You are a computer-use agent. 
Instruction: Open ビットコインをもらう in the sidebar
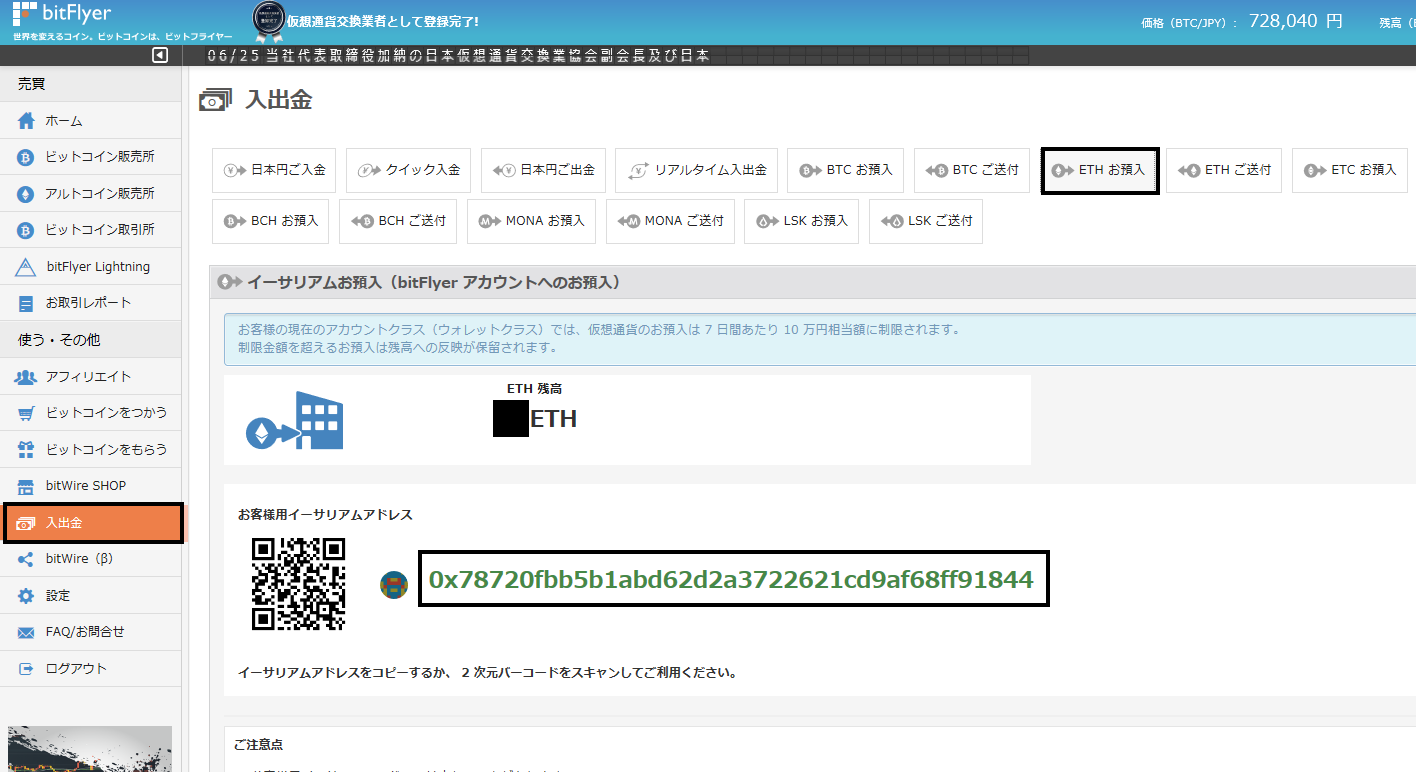pyautogui.click(x=91, y=449)
